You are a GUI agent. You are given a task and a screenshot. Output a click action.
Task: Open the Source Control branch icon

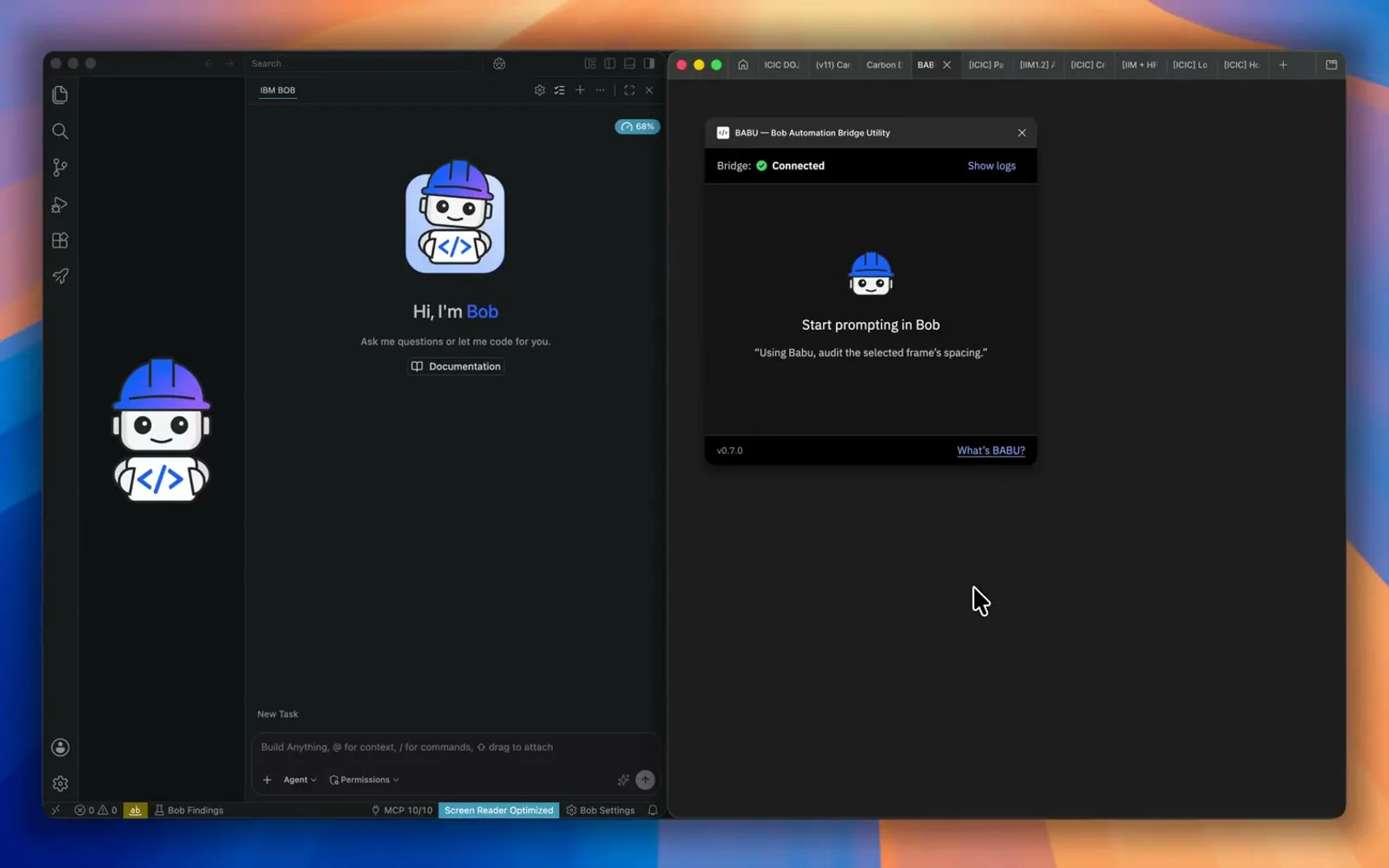pos(60,168)
